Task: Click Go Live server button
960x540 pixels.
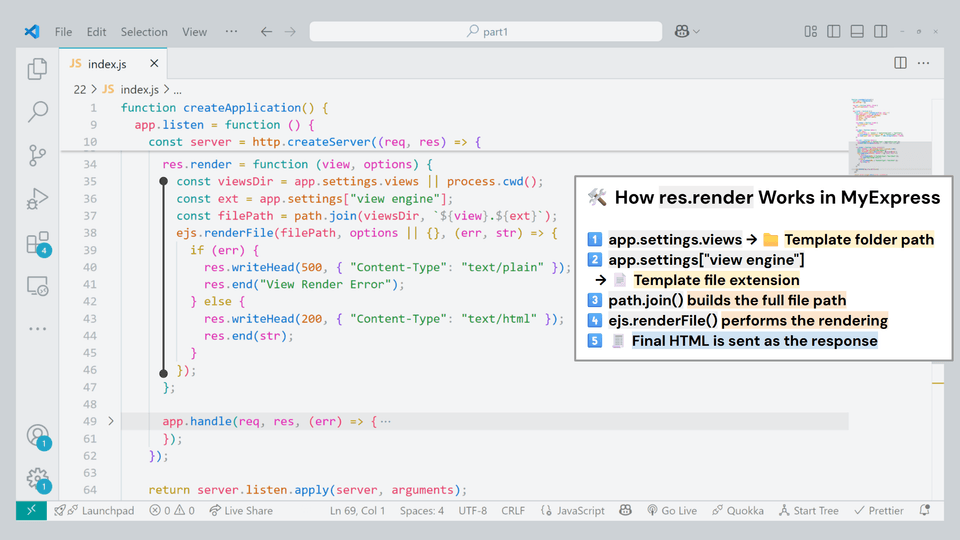Action: (x=672, y=511)
